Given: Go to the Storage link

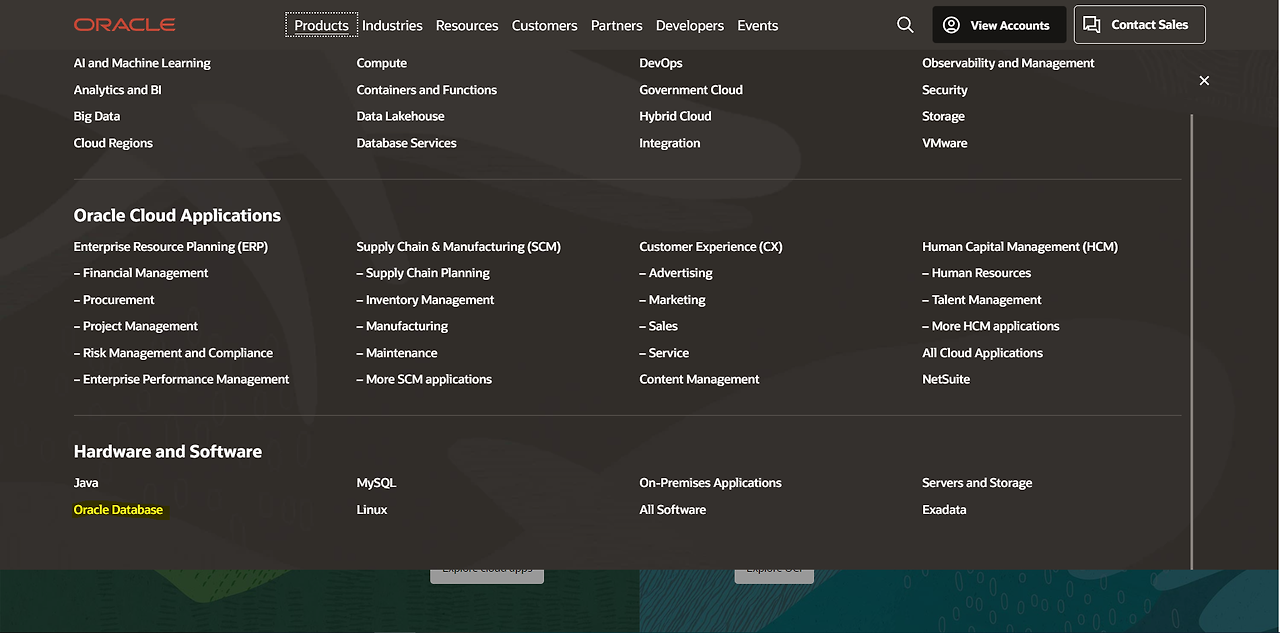Looking at the screenshot, I should click(944, 116).
